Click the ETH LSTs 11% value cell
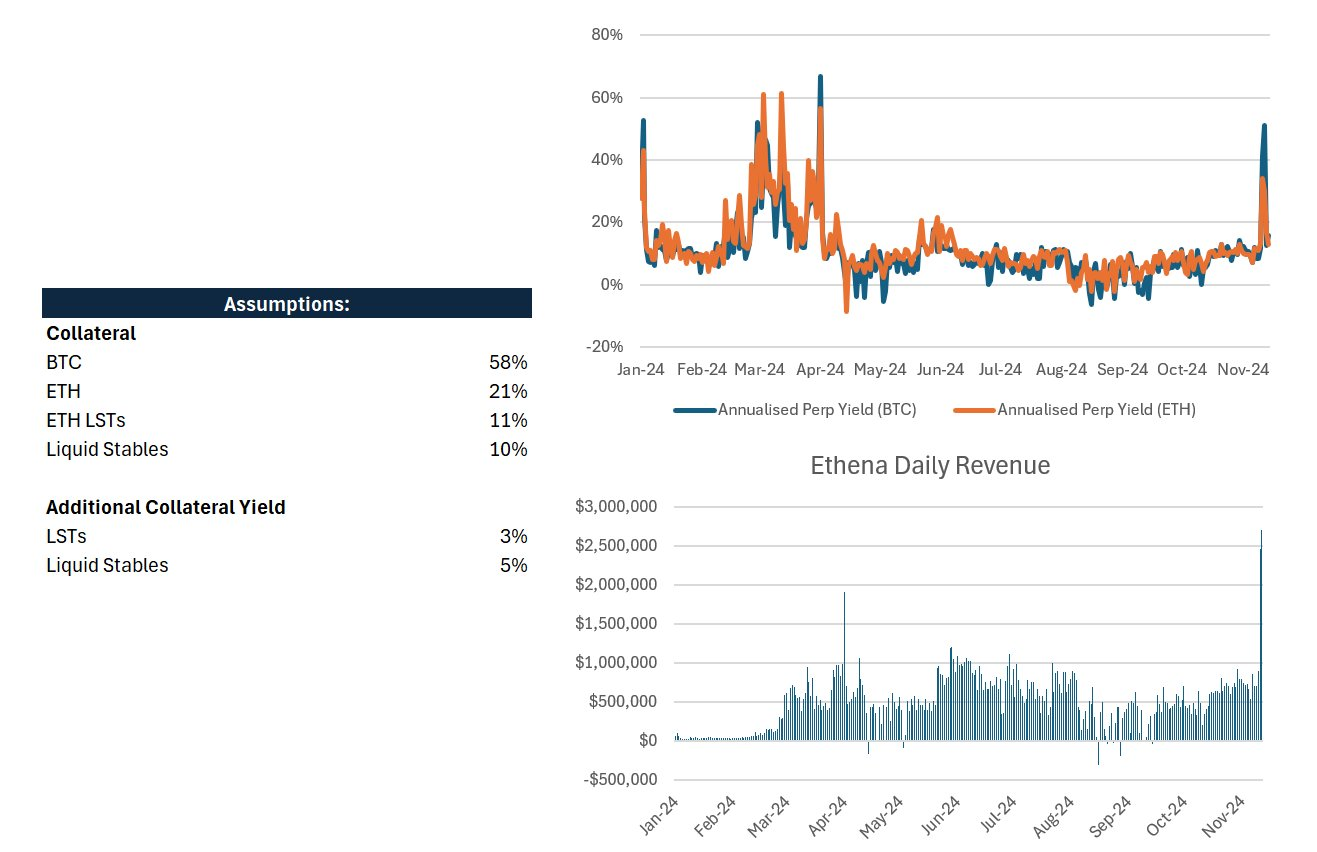Viewport: 1317px width, 852px height. point(507,420)
